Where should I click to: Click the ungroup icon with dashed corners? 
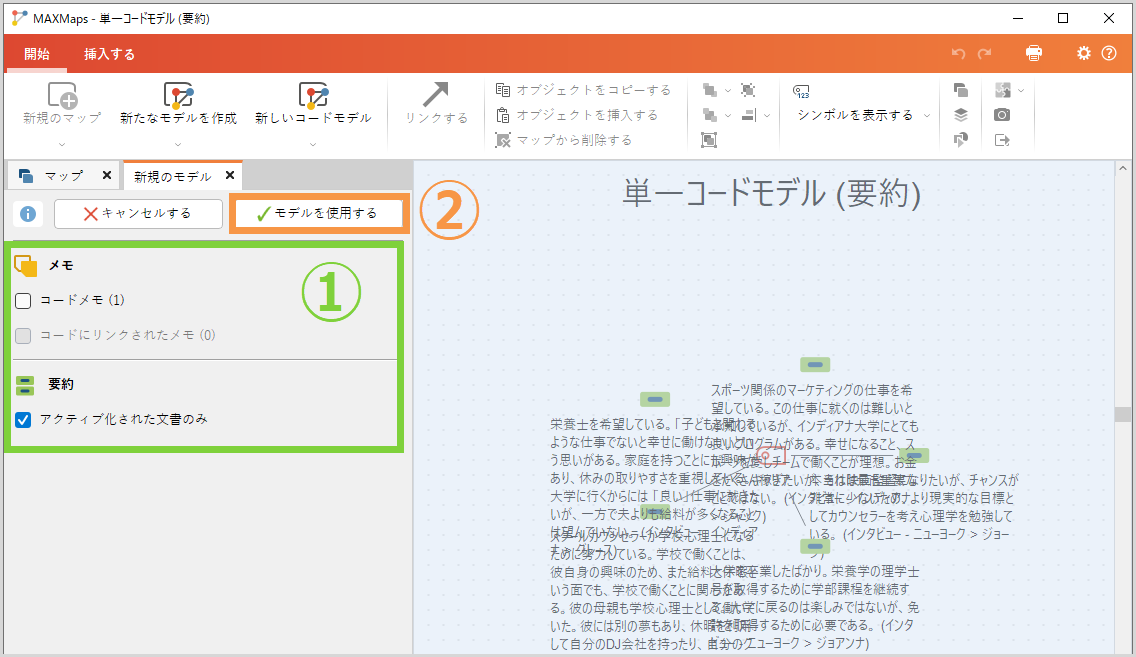[748, 90]
